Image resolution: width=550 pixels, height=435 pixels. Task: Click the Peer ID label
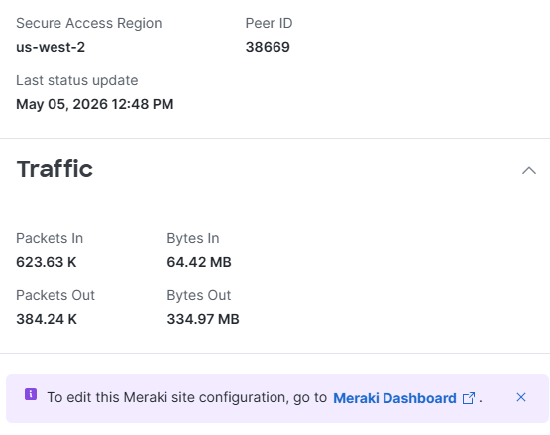pos(269,24)
